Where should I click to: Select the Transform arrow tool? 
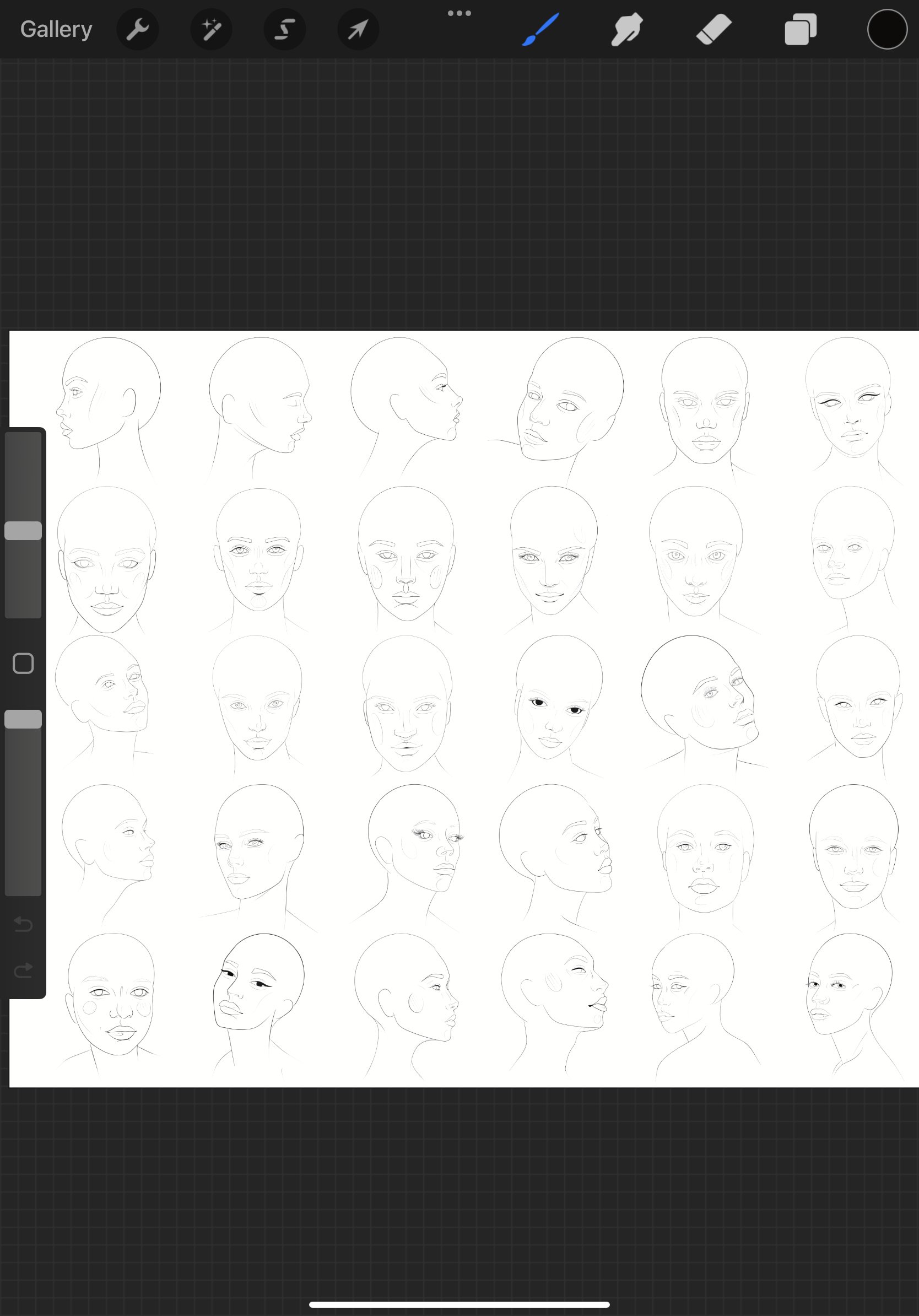[x=358, y=29]
